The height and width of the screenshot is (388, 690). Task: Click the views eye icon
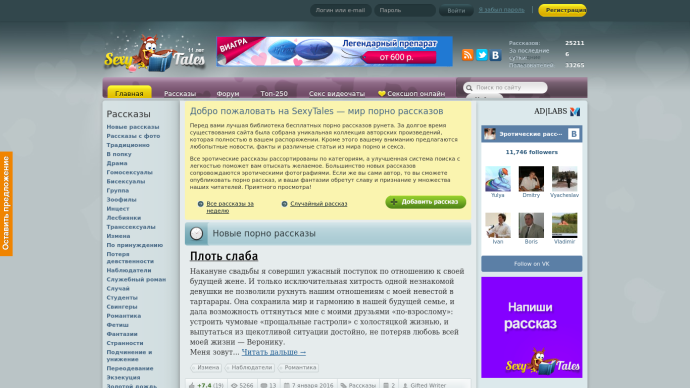pyautogui.click(x=234, y=385)
